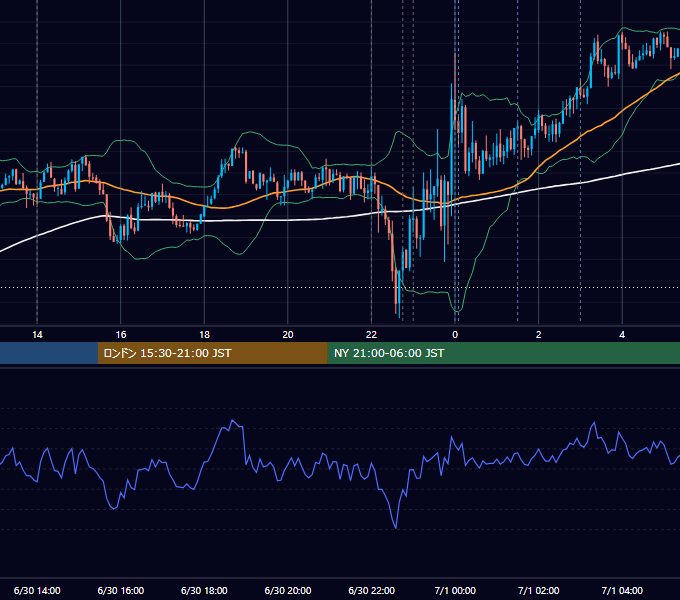Click the 6/30 14:00 time label

(x=37, y=590)
